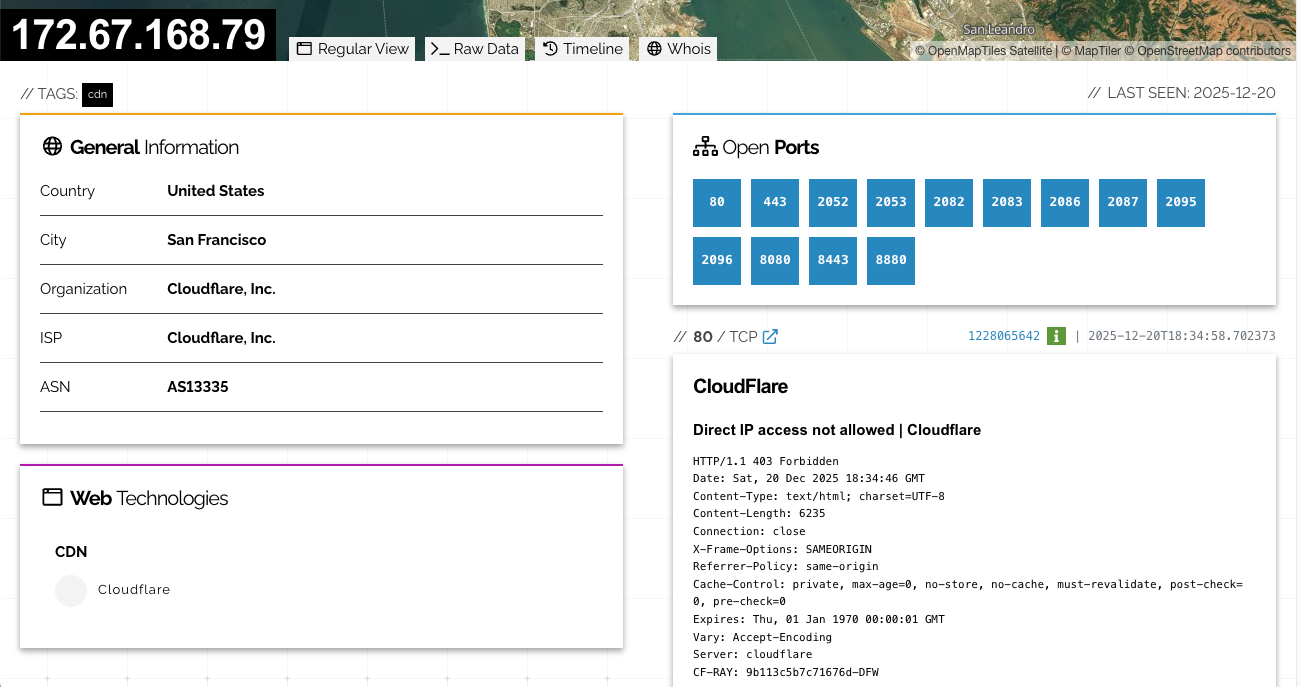Viewport: 1301px width, 687px height.
Task: Select open port 2095
Action: (x=1181, y=203)
